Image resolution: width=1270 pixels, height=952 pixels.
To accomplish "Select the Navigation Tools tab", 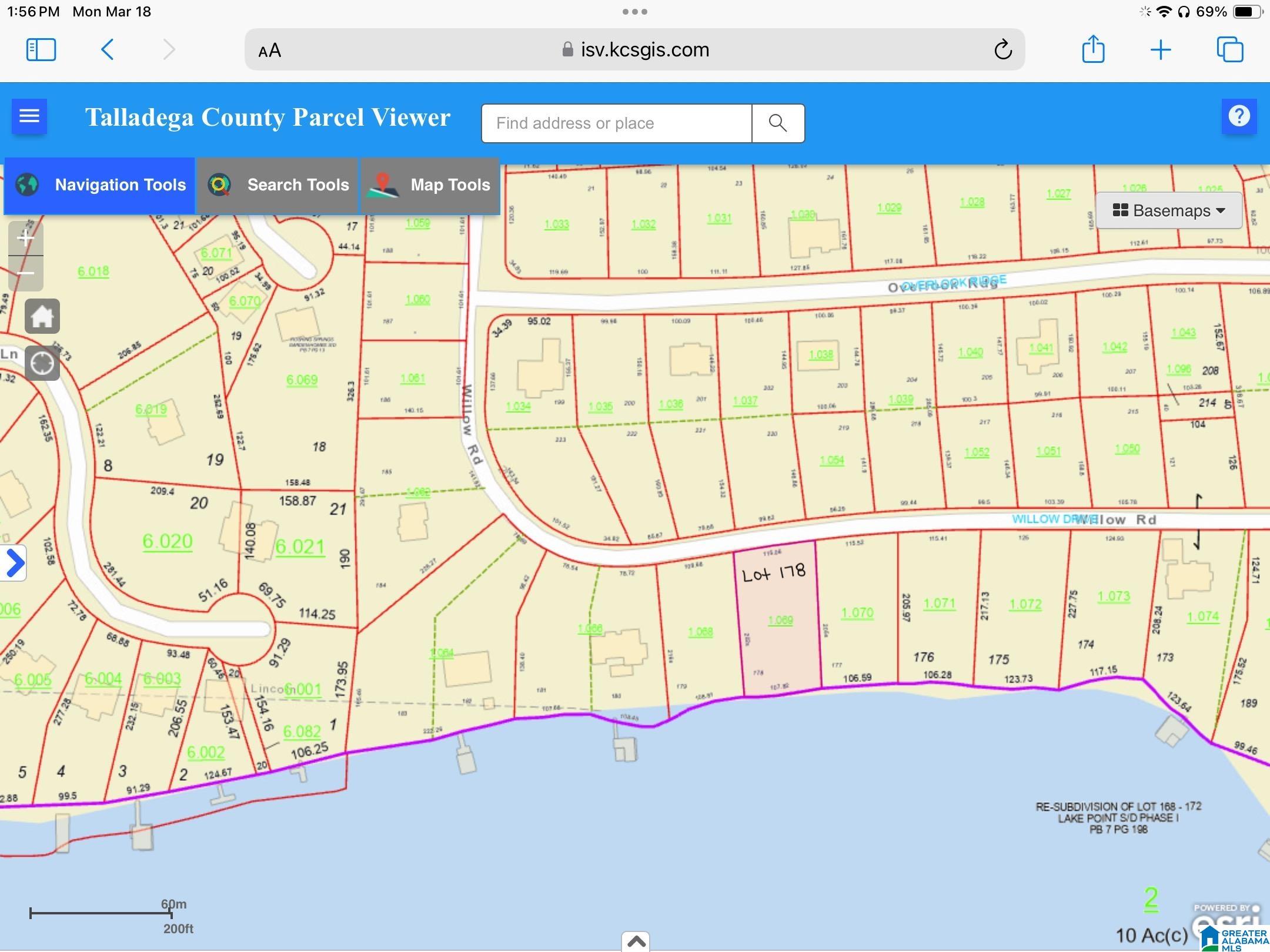I will 99,185.
